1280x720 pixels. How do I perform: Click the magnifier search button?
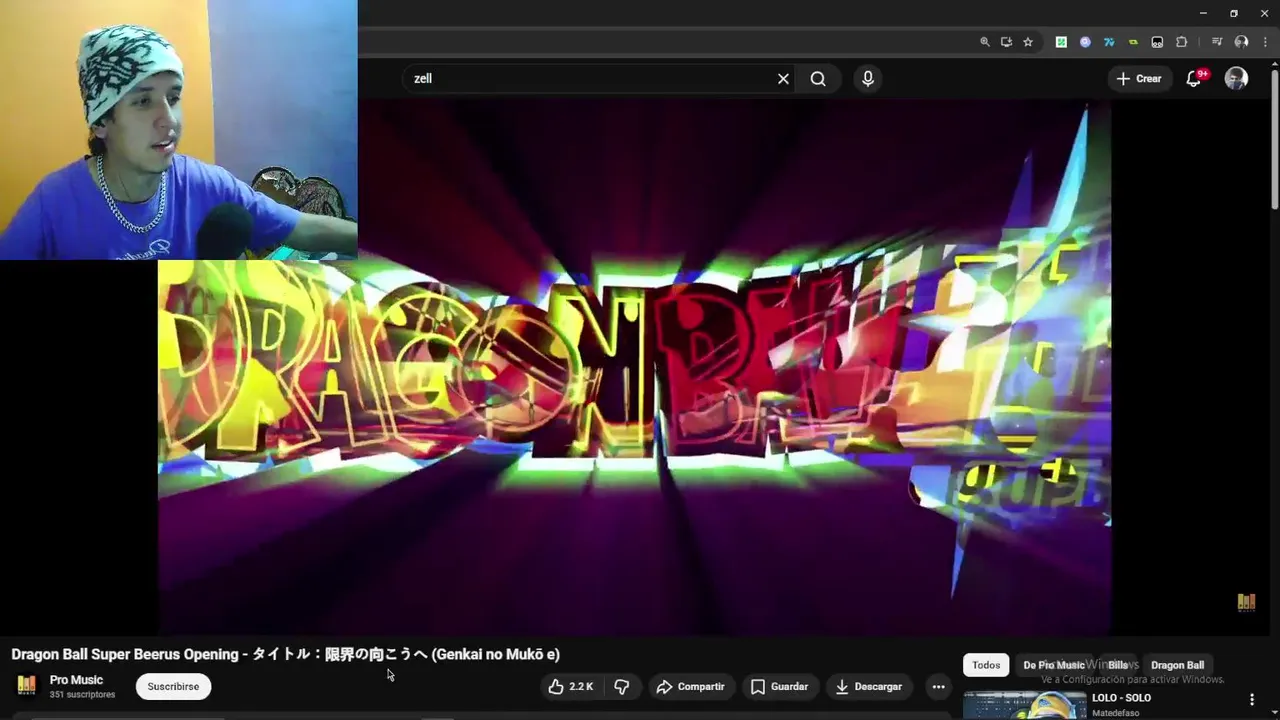pyautogui.click(x=818, y=79)
